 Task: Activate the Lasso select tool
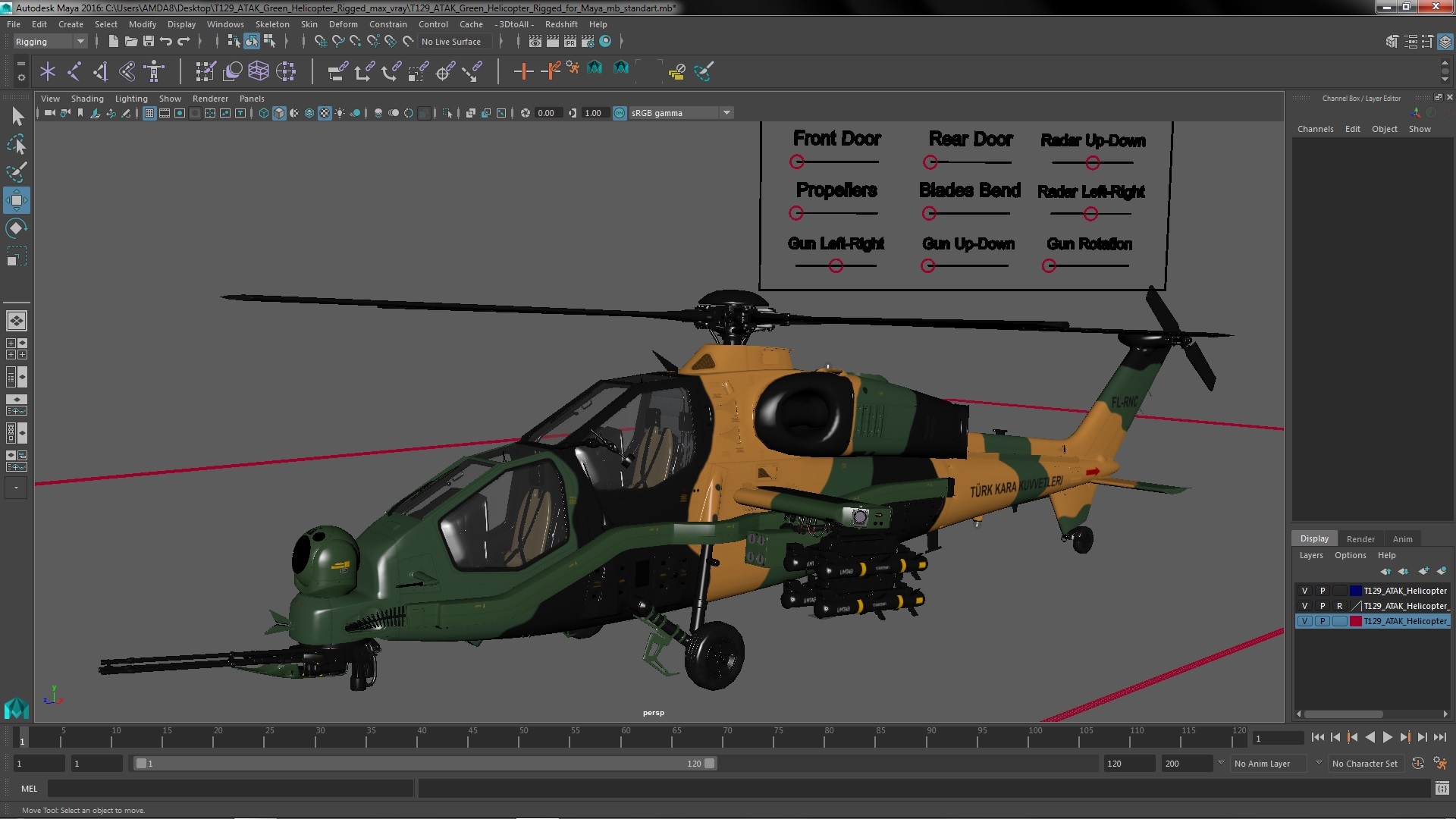click(x=17, y=144)
